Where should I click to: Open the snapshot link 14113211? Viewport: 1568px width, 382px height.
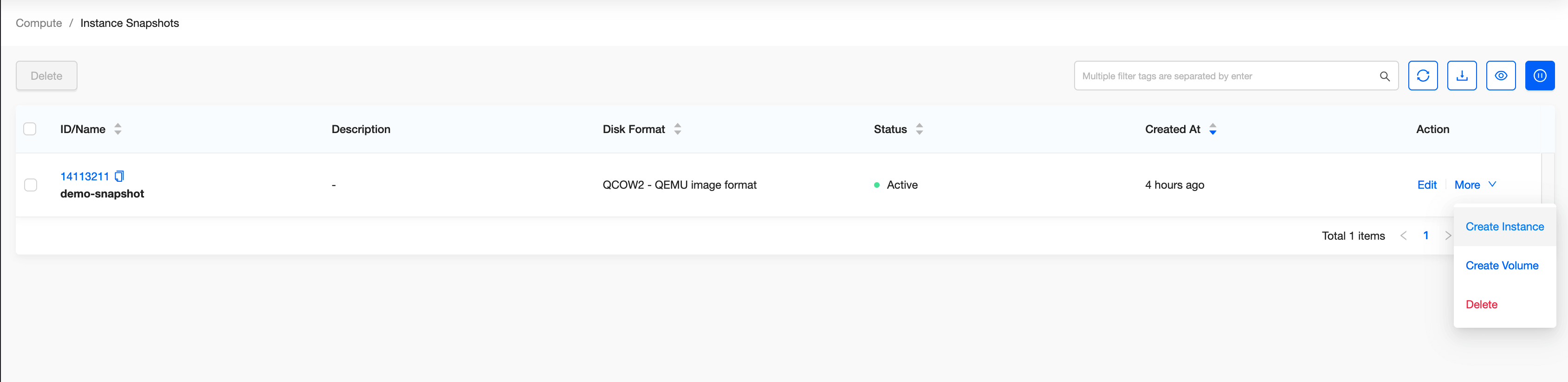pyautogui.click(x=84, y=177)
